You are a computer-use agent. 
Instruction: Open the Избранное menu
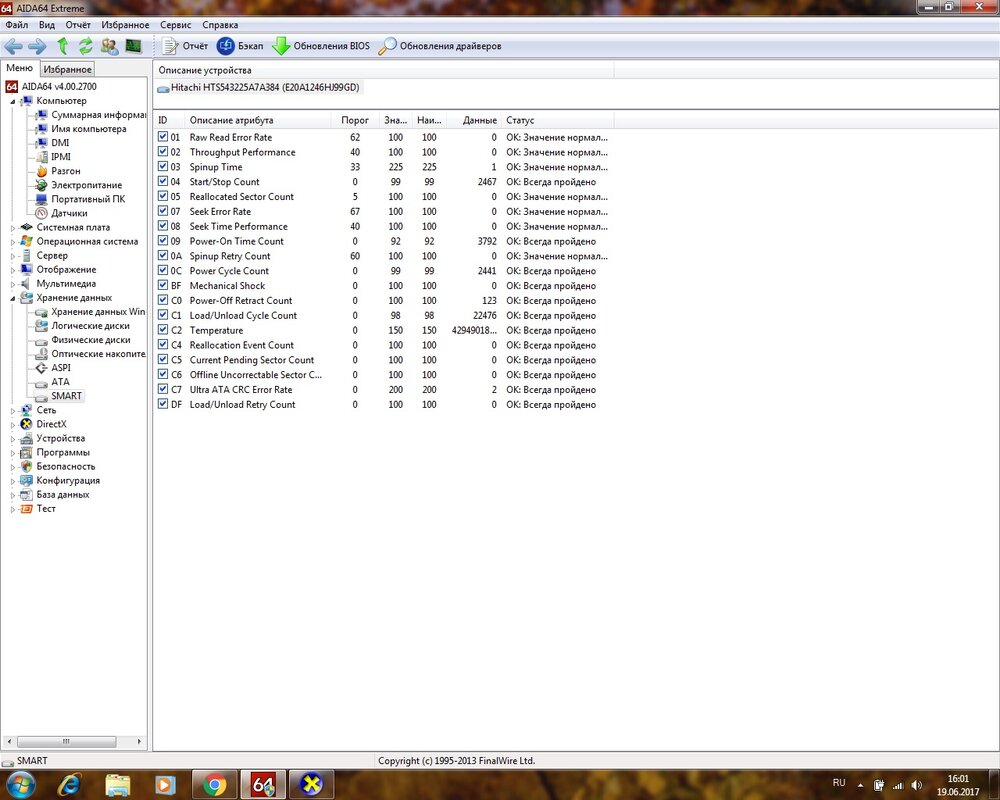coord(125,25)
